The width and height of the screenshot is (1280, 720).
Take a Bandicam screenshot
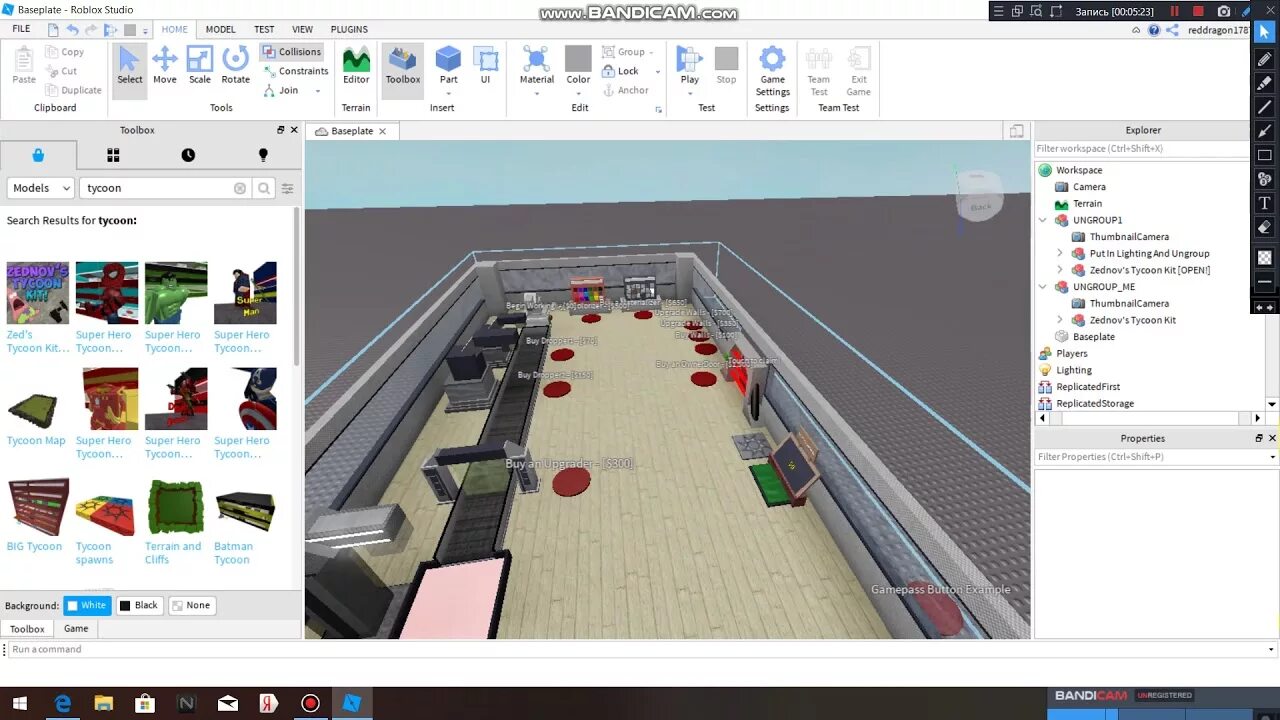[x=1224, y=11]
